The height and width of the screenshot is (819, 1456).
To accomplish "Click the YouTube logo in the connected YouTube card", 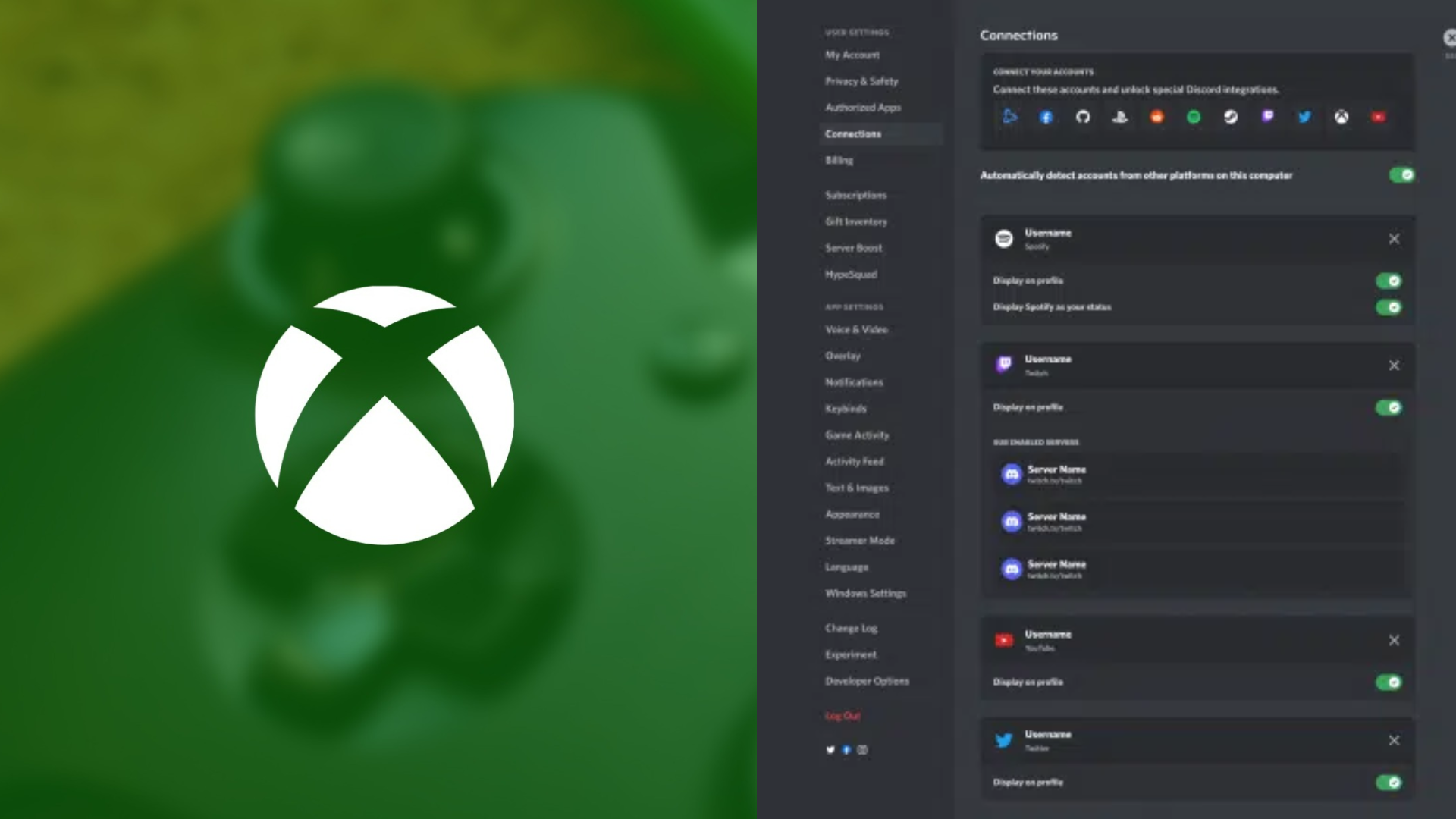I will click(1004, 640).
